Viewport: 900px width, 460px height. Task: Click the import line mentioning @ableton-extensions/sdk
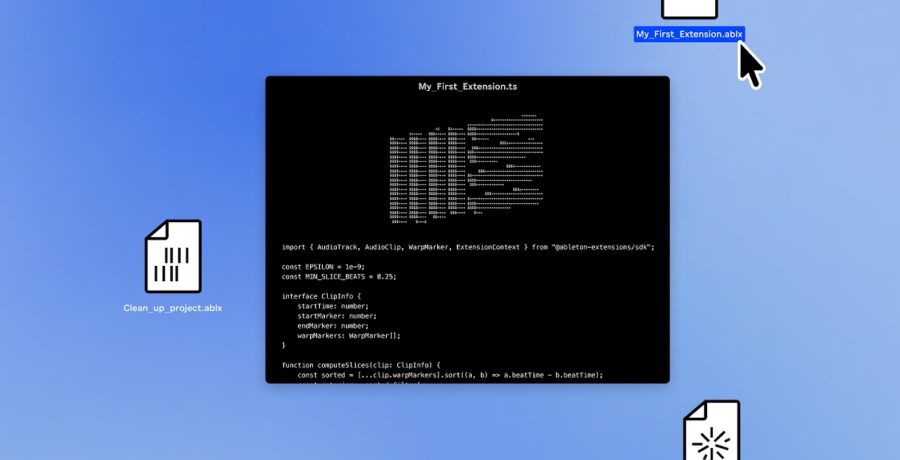[x=468, y=248]
